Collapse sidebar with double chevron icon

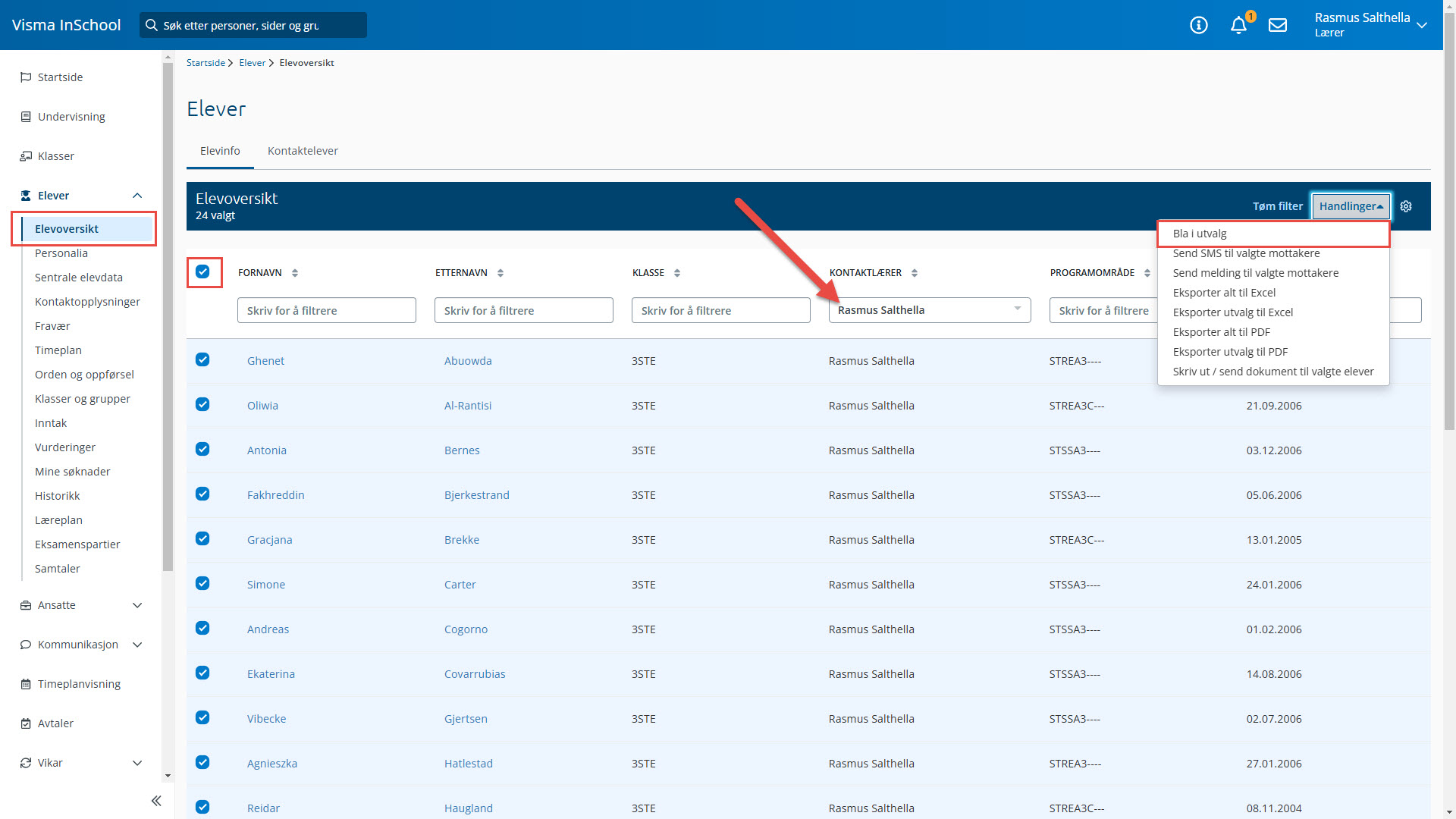coord(156,801)
